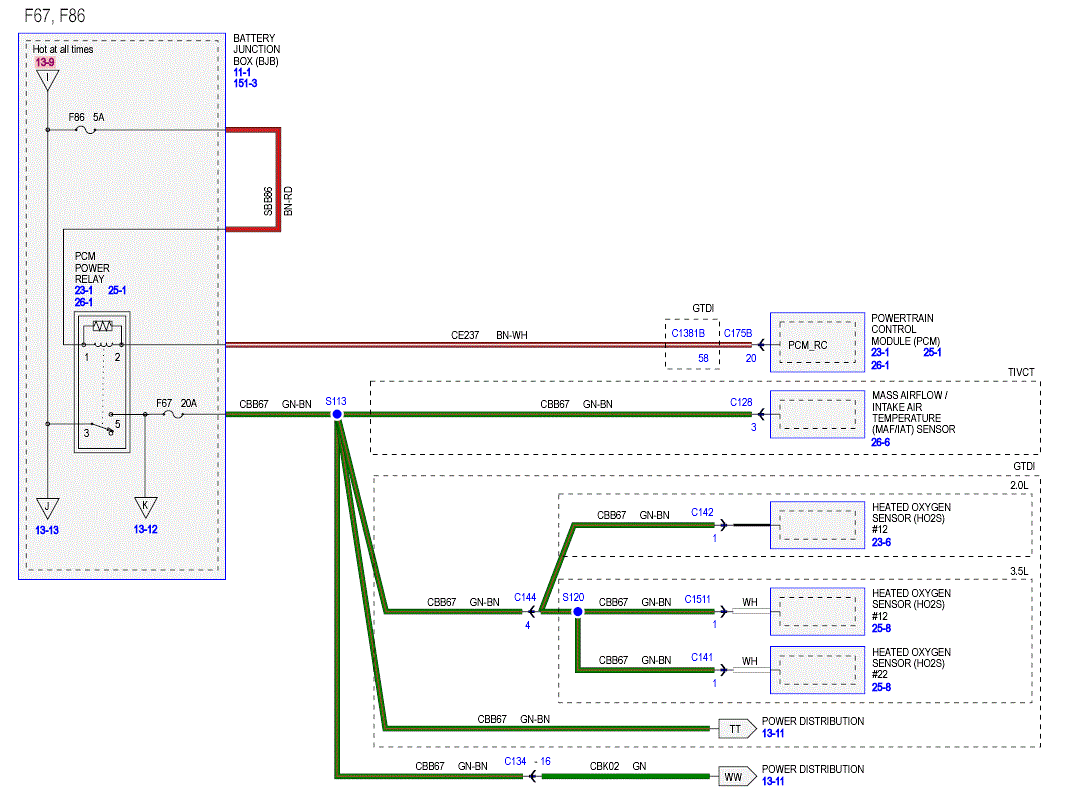Select the TT power distribution arrow symbol
The width and height of the screenshot is (1069, 793).
click(737, 729)
